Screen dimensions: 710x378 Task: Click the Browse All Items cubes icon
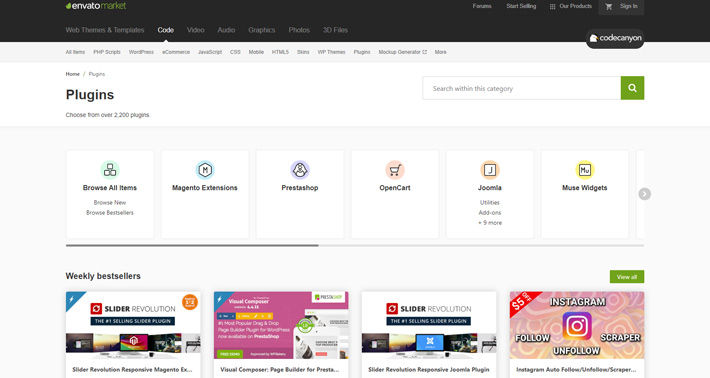point(110,170)
